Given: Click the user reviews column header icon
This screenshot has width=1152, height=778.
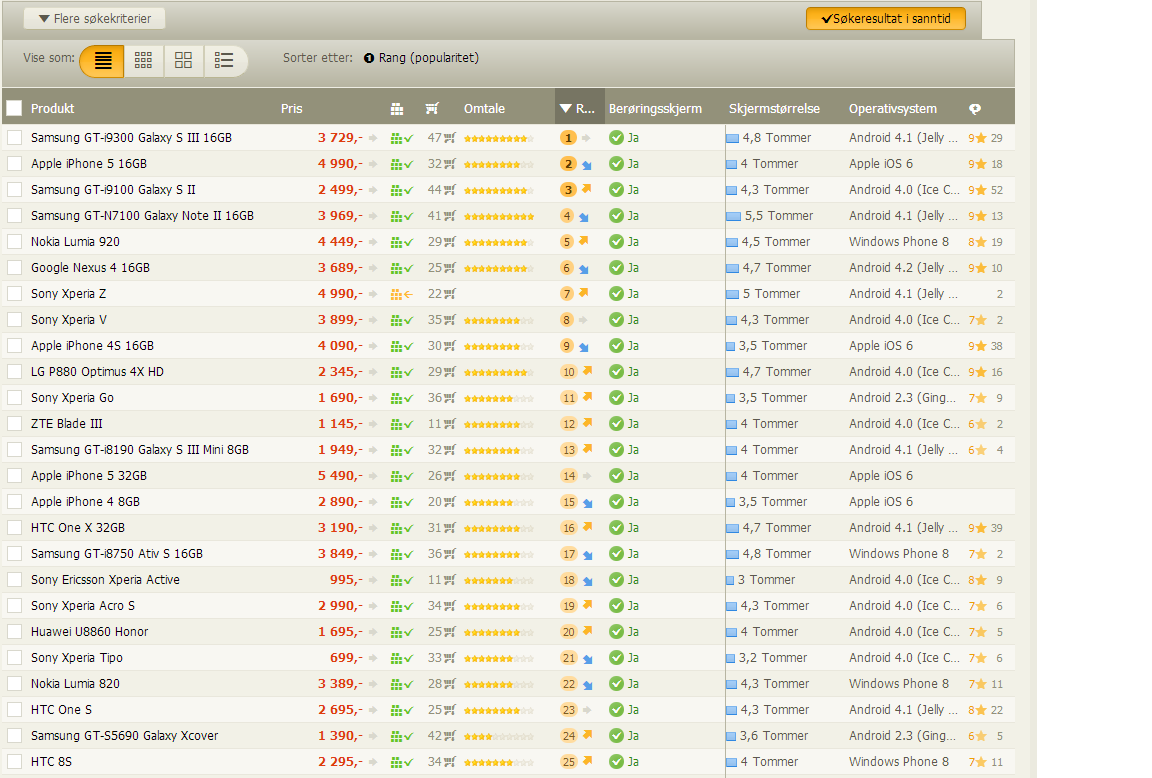Looking at the screenshot, I should 975,109.
